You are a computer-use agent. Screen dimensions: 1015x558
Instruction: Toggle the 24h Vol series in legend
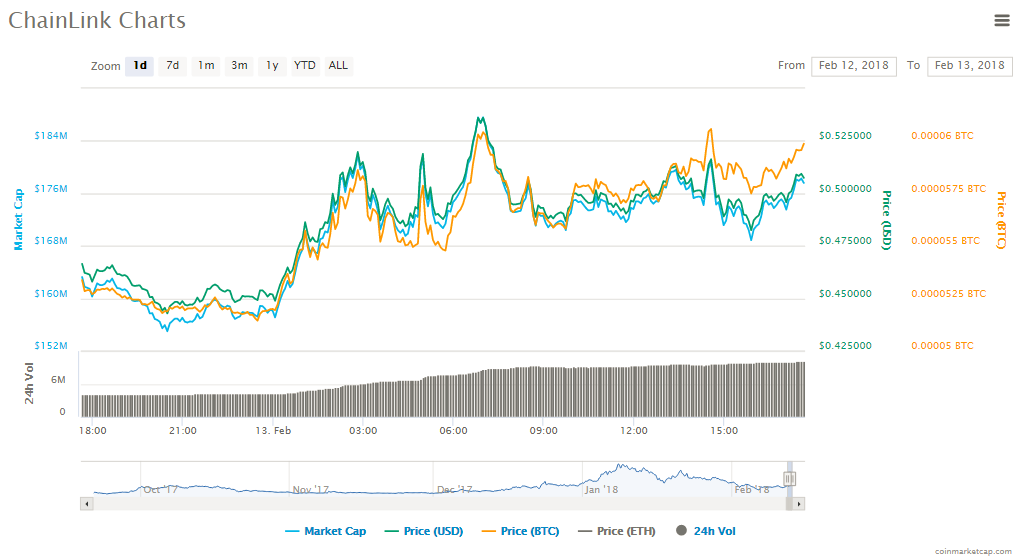(x=706, y=531)
